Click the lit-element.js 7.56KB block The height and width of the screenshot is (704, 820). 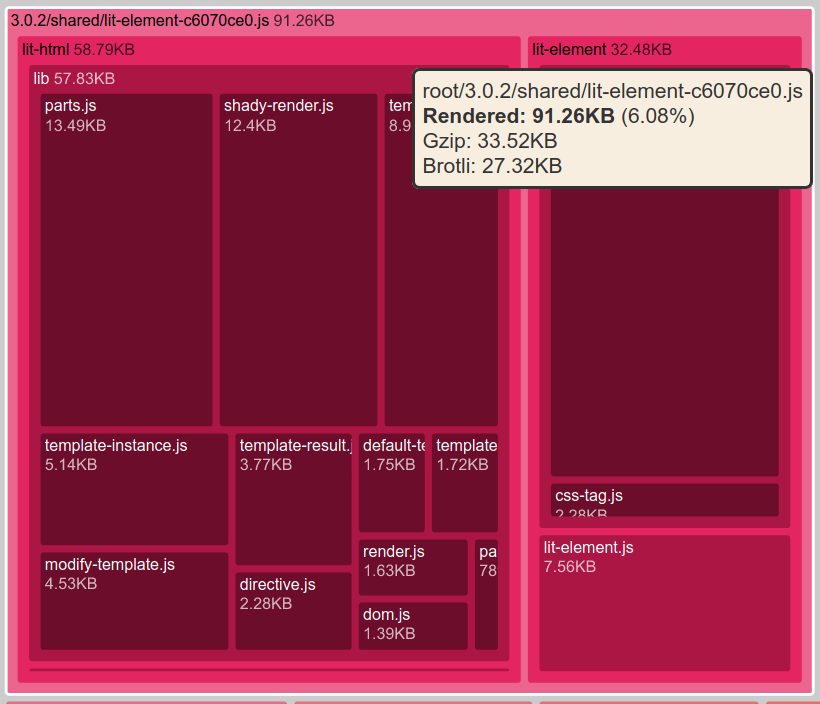pos(665,603)
